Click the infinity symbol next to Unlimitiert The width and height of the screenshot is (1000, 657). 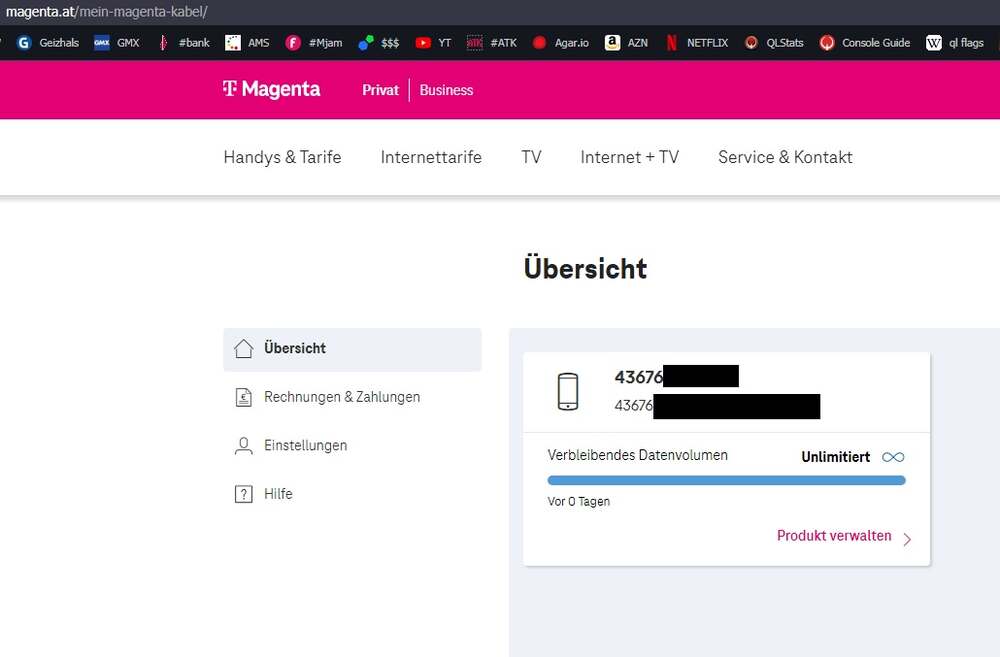893,457
